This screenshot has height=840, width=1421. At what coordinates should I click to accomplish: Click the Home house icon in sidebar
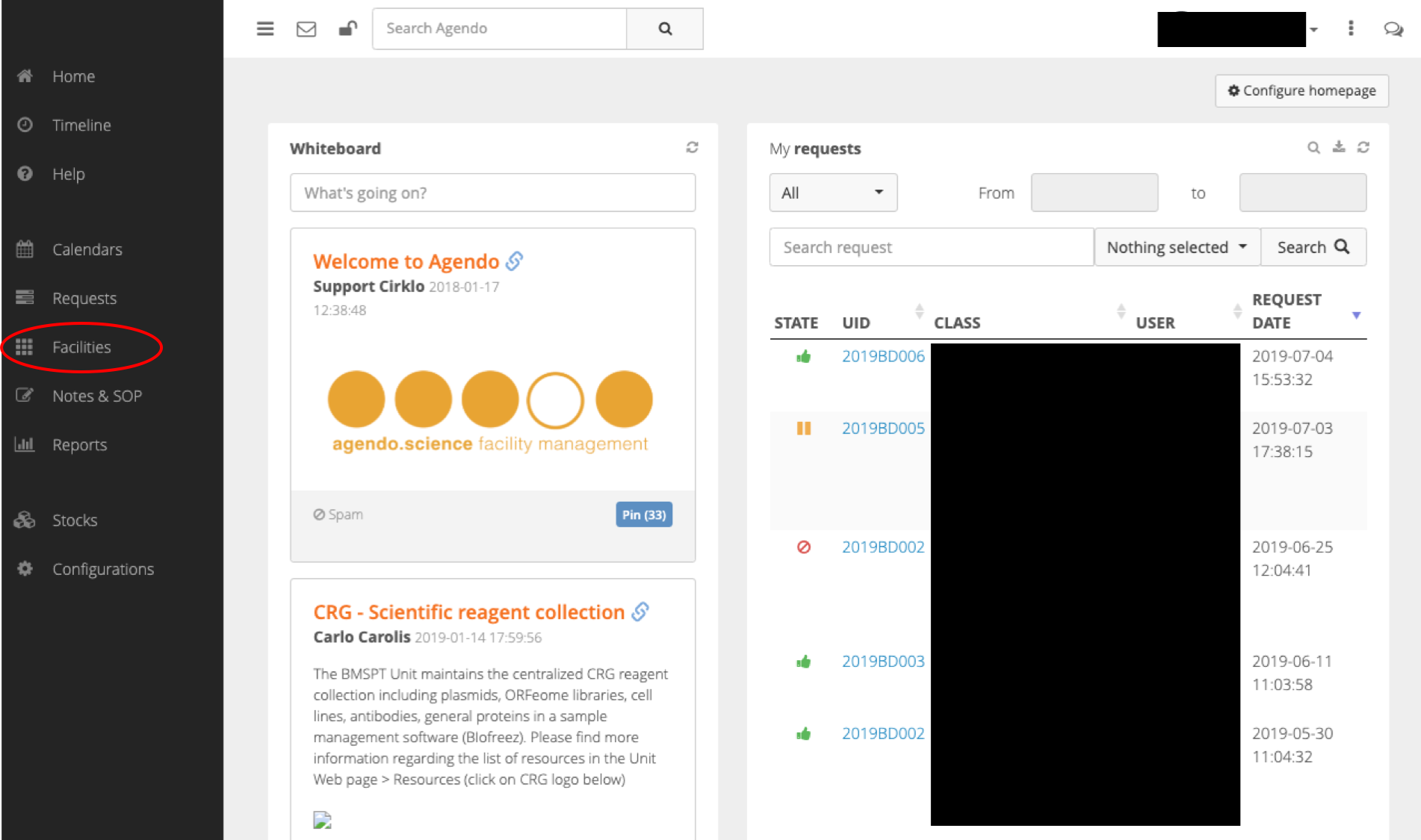(x=25, y=76)
